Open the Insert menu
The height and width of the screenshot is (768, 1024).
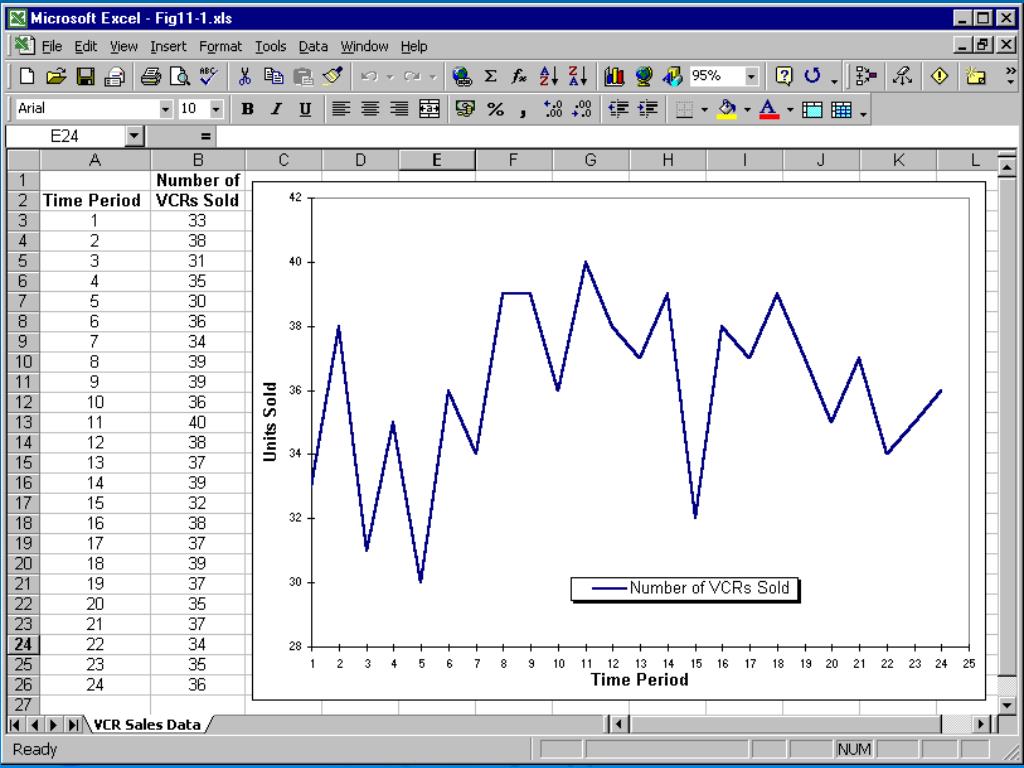168,46
